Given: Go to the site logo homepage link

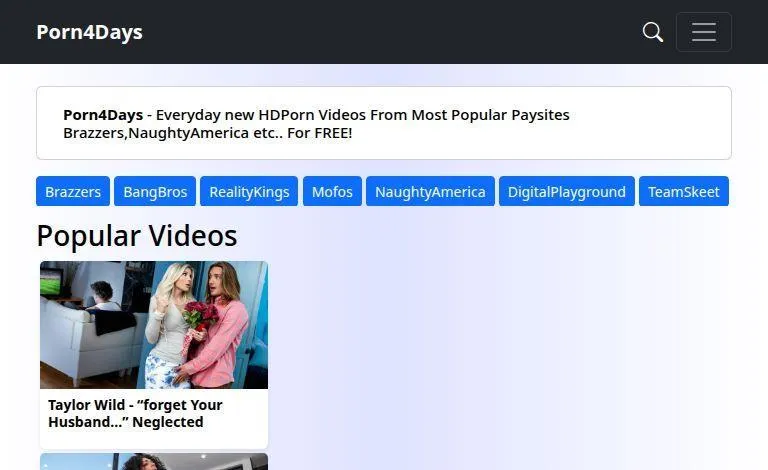Looking at the screenshot, I should (x=90, y=32).
